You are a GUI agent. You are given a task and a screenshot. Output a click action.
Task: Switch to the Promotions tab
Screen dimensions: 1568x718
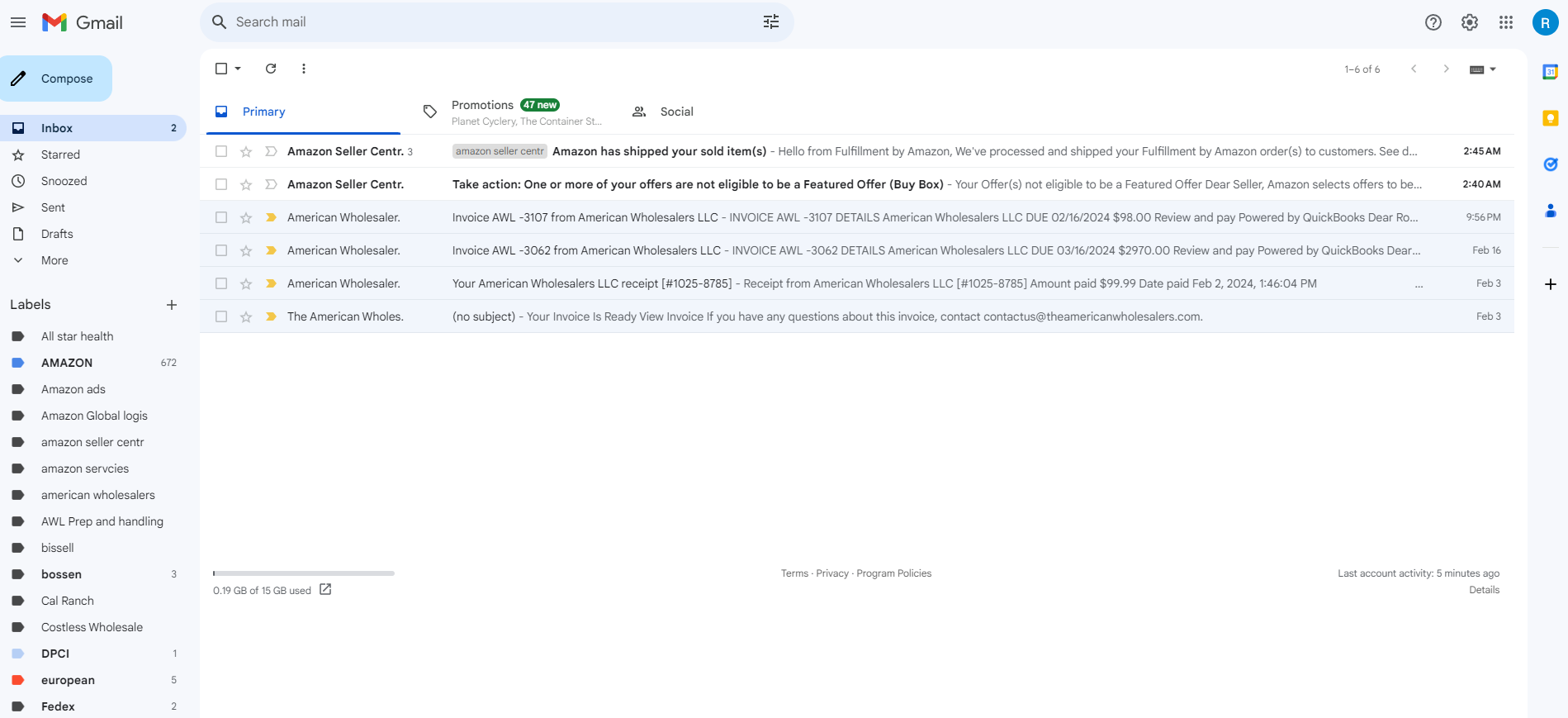512,112
